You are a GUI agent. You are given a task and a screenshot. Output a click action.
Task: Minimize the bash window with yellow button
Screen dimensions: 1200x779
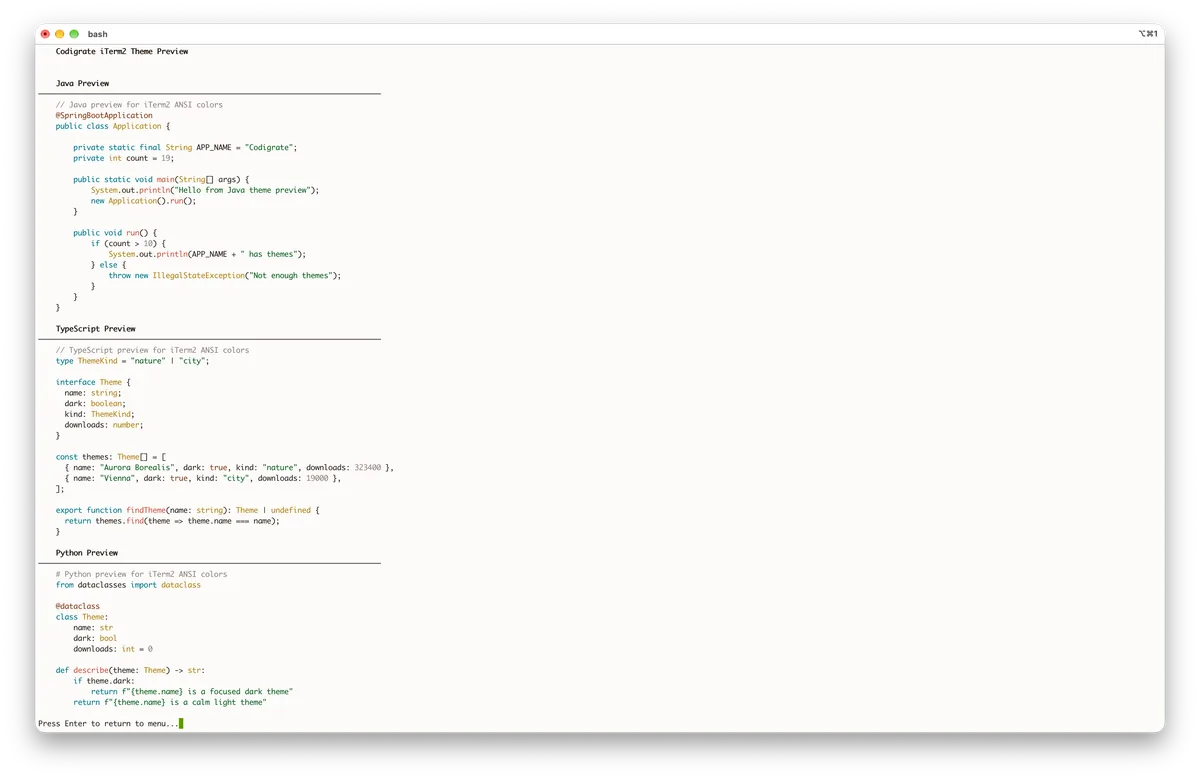click(59, 34)
